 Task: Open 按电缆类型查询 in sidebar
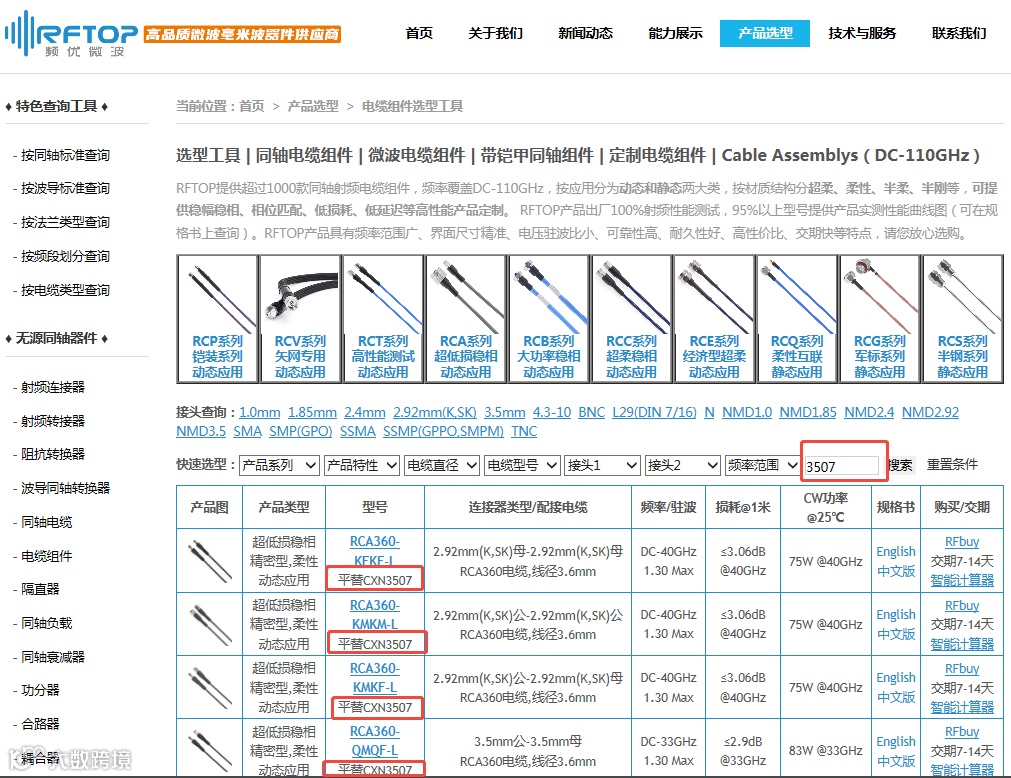pyautogui.click(x=65, y=291)
